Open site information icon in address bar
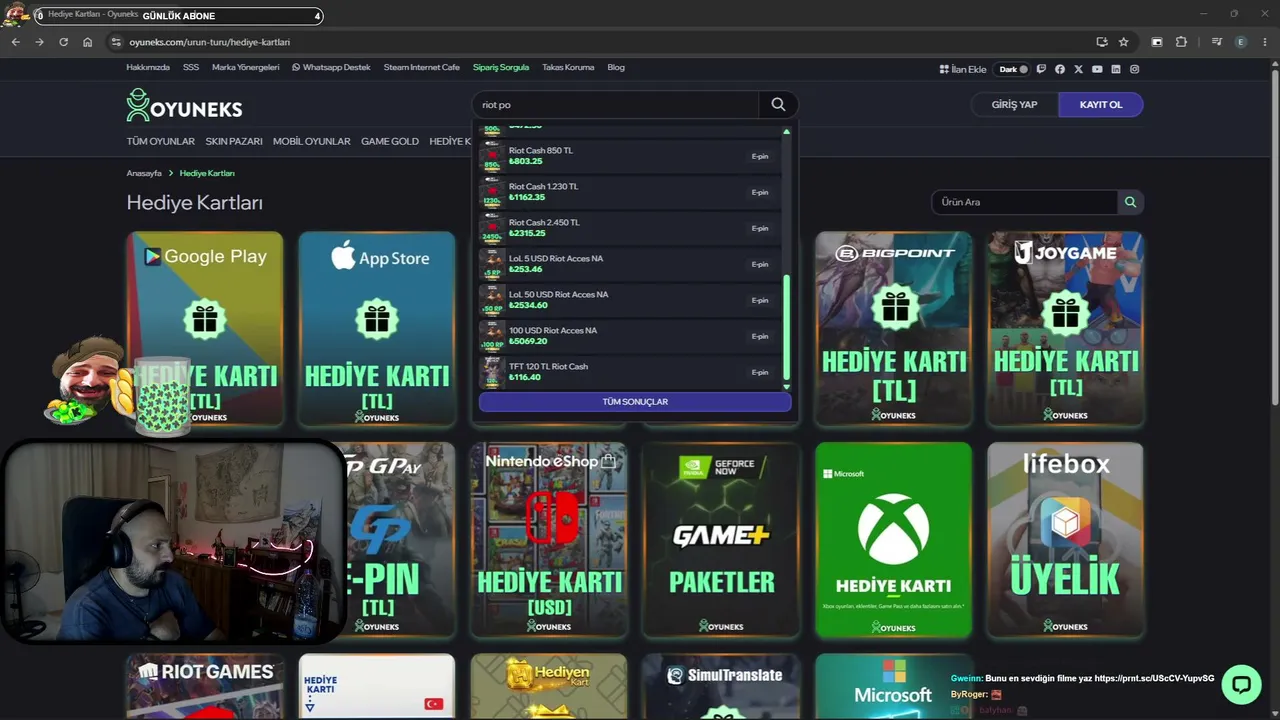Image resolution: width=1280 pixels, height=720 pixels. pyautogui.click(x=116, y=42)
